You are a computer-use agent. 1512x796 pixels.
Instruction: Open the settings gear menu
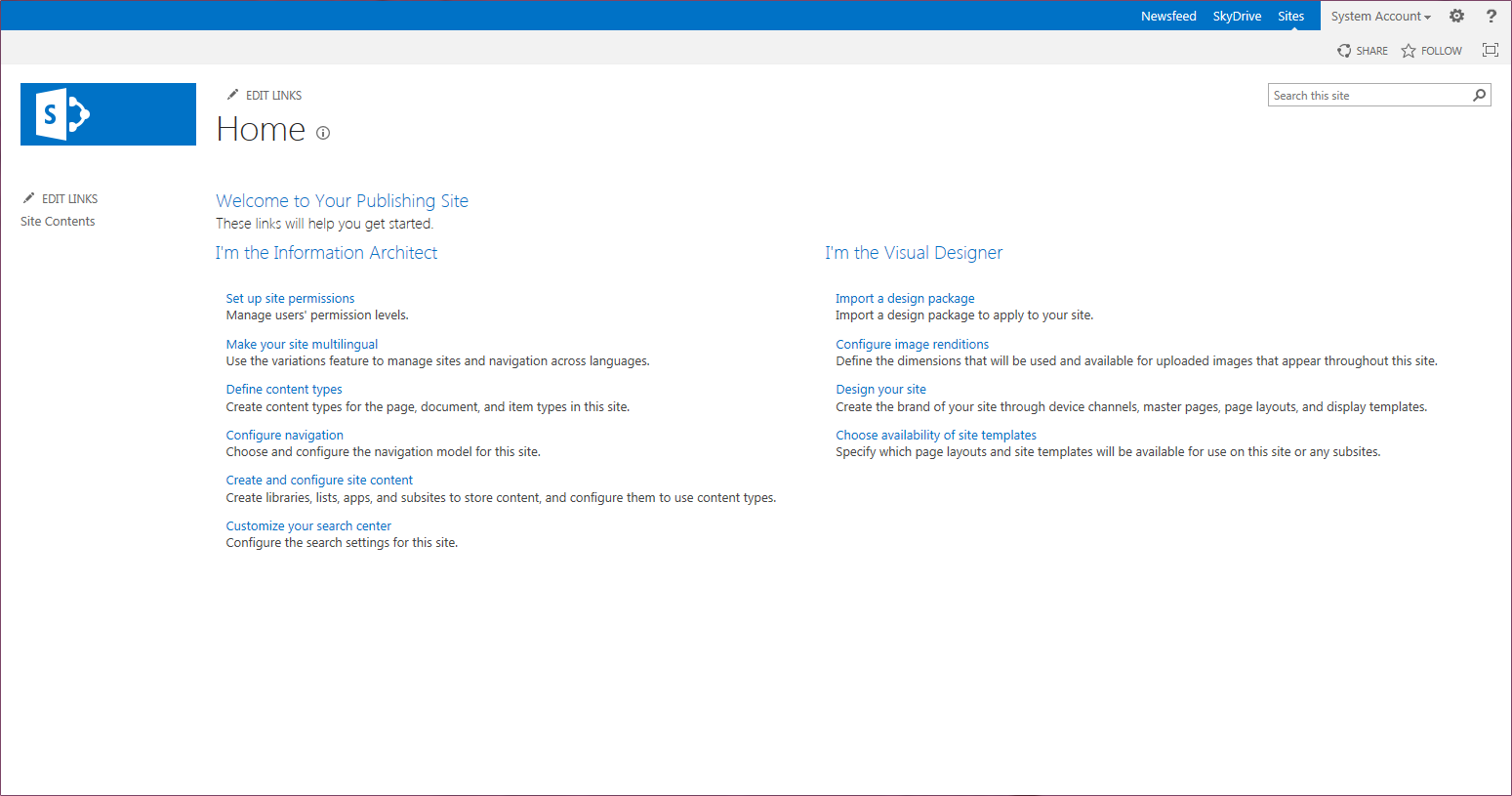point(1456,16)
